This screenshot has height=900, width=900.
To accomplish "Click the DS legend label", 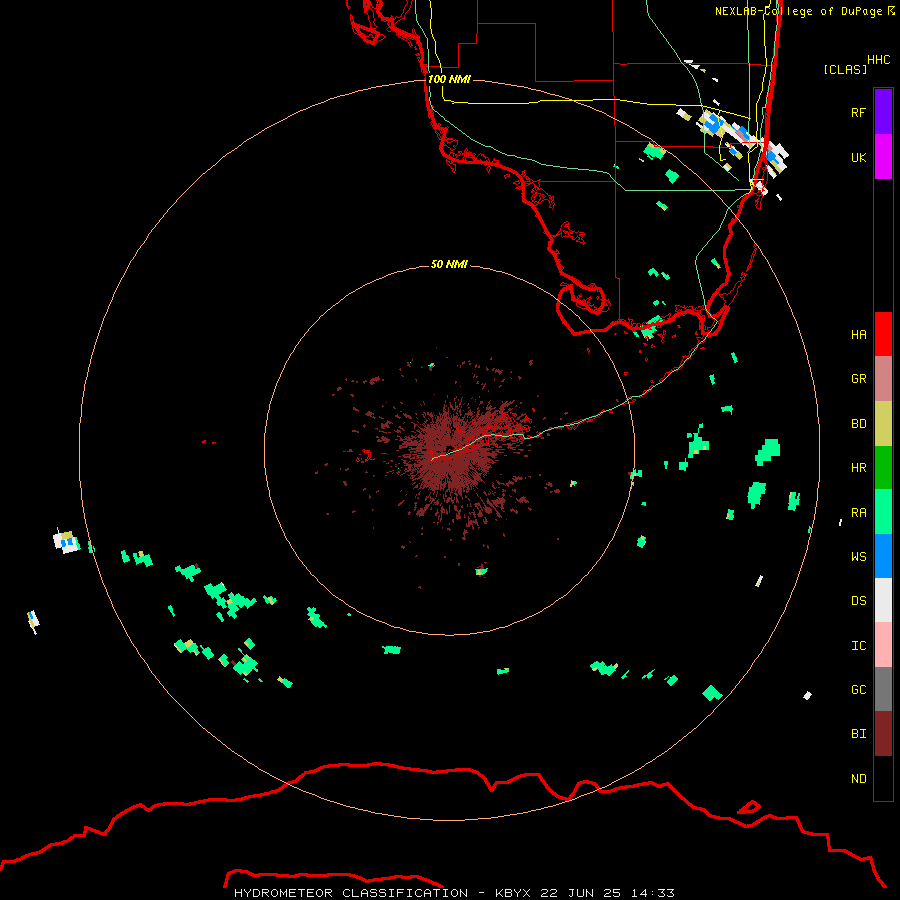I will [x=858, y=601].
